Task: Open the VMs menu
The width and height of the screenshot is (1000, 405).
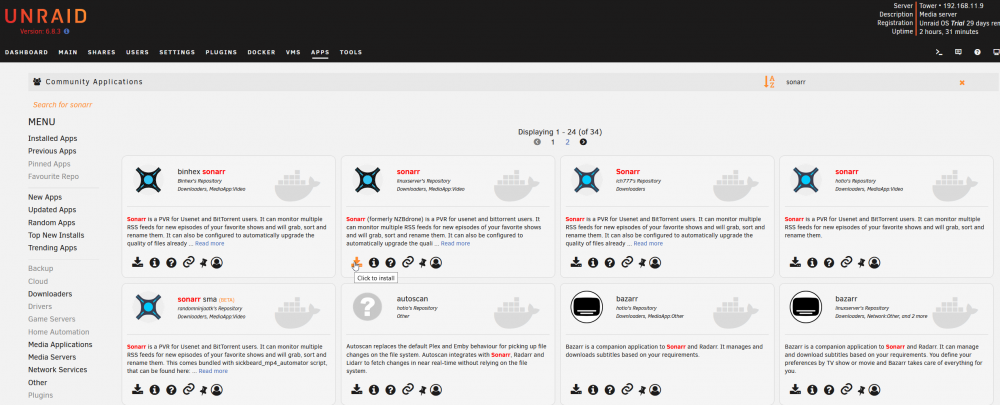Action: pos(293,52)
